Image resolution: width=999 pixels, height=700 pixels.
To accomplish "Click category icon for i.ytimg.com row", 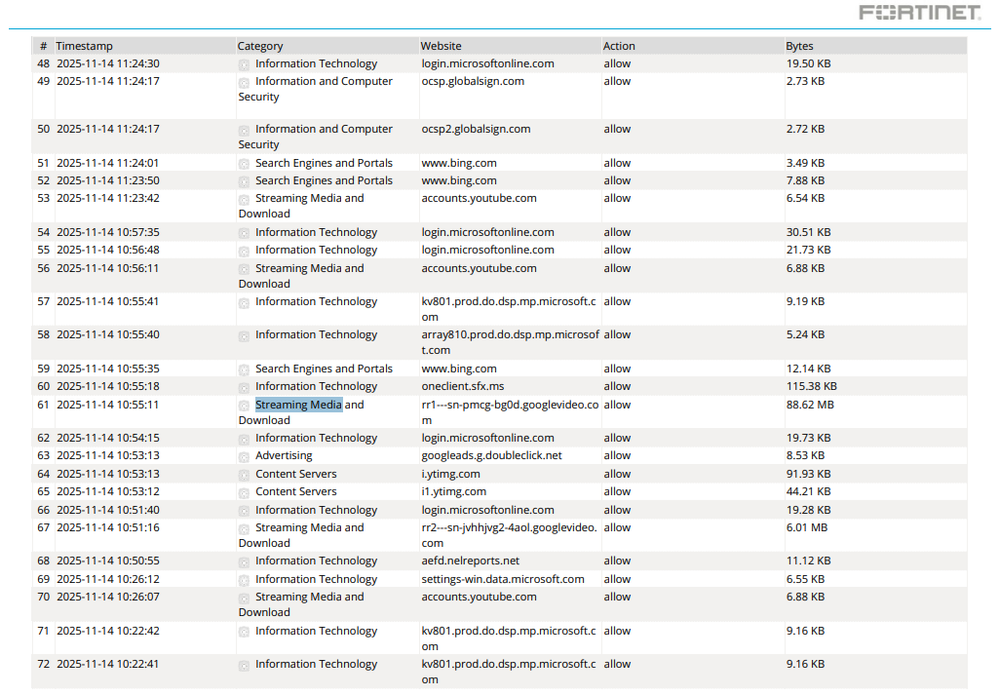I will pyautogui.click(x=244, y=475).
